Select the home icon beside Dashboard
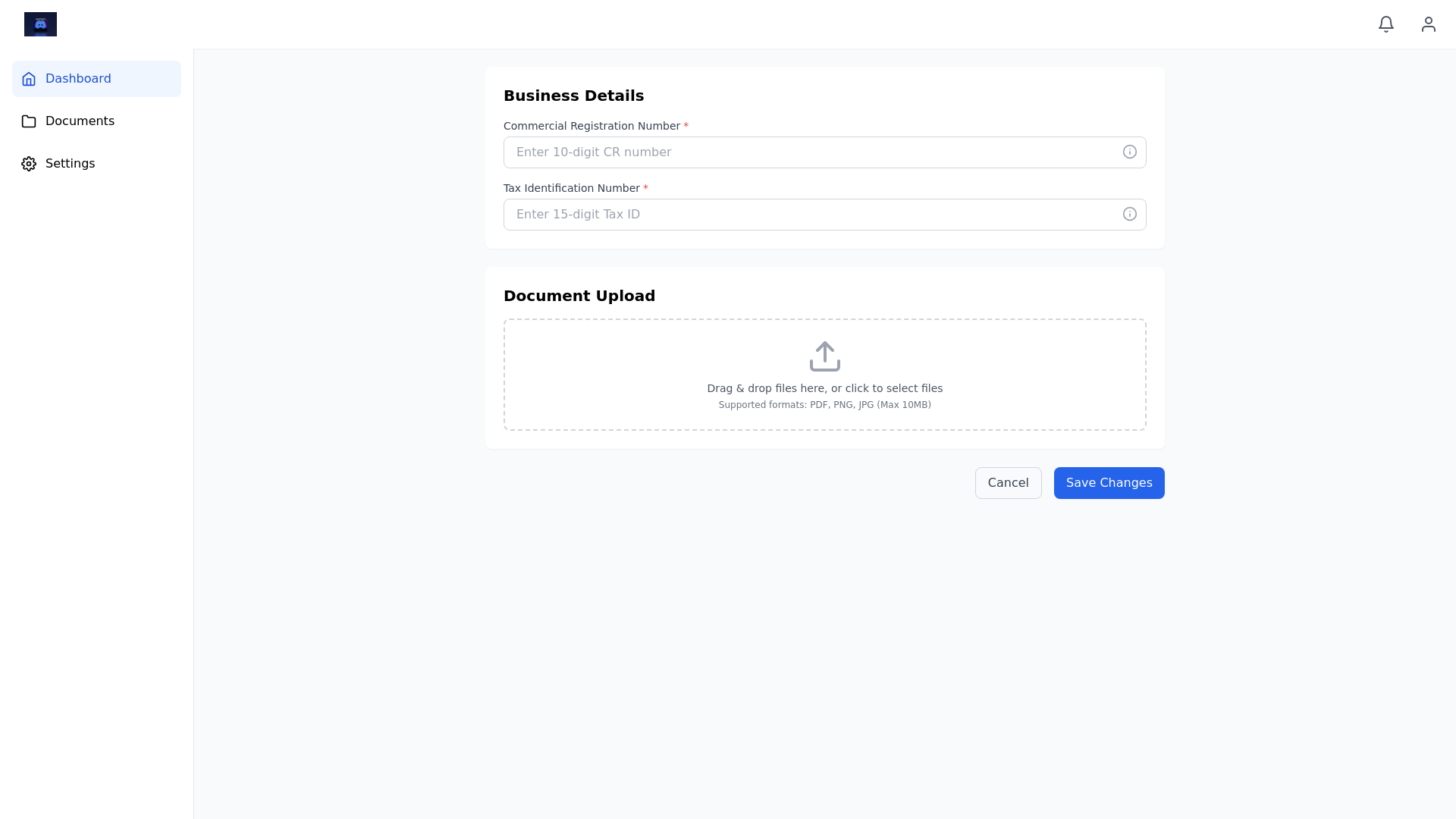The image size is (1456, 819). click(29, 78)
